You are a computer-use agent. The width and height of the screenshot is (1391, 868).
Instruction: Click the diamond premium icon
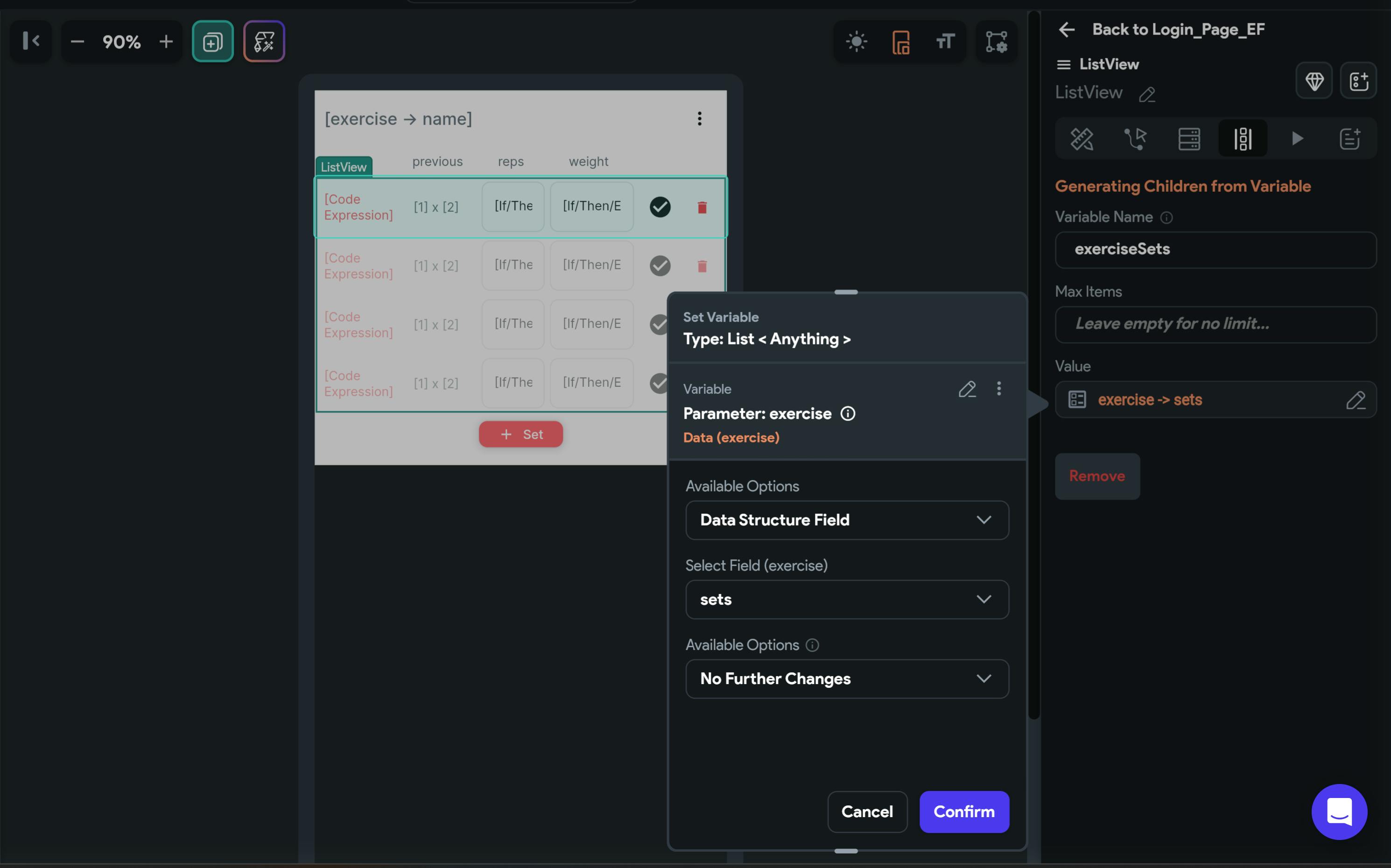(x=1314, y=81)
